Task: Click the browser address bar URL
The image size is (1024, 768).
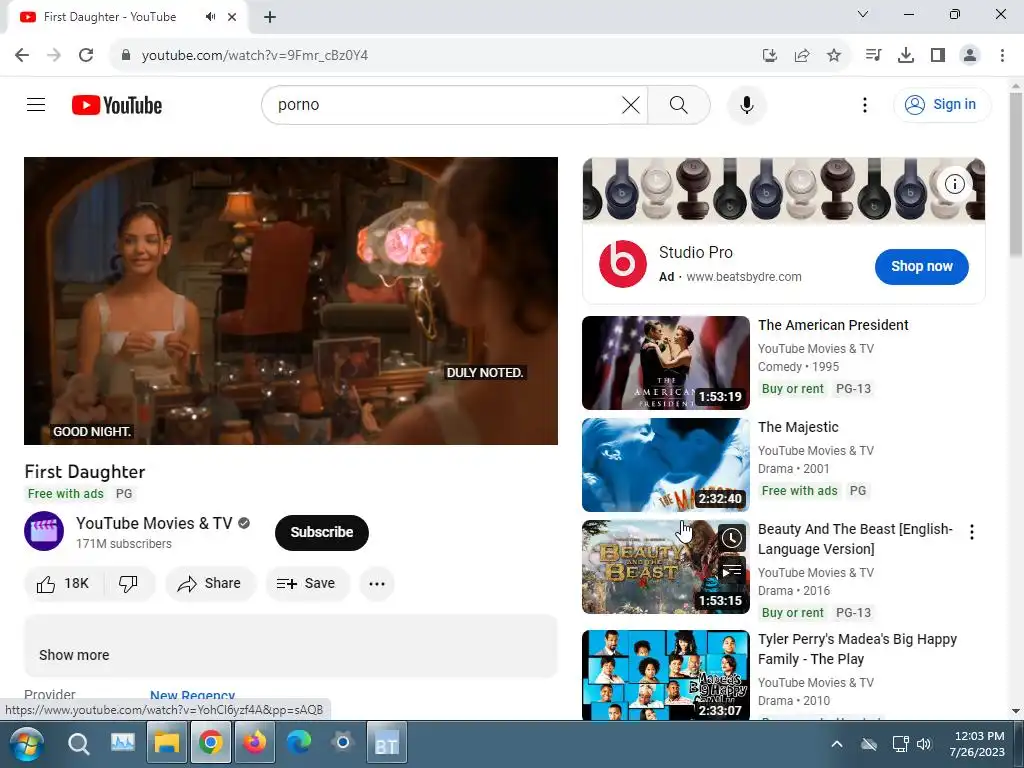Action: click(x=255, y=55)
